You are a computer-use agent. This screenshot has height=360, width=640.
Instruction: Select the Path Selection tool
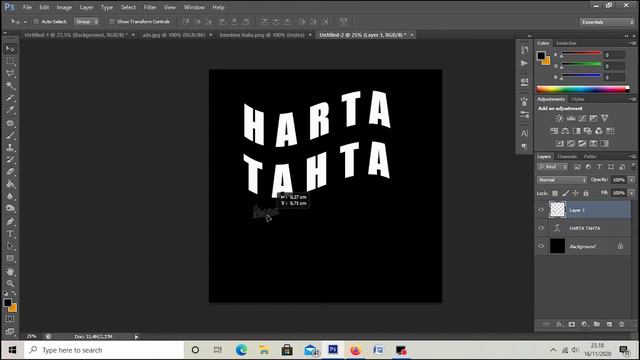tap(10, 246)
